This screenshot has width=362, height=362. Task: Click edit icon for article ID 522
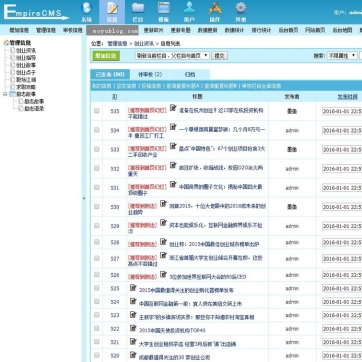click(133, 328)
